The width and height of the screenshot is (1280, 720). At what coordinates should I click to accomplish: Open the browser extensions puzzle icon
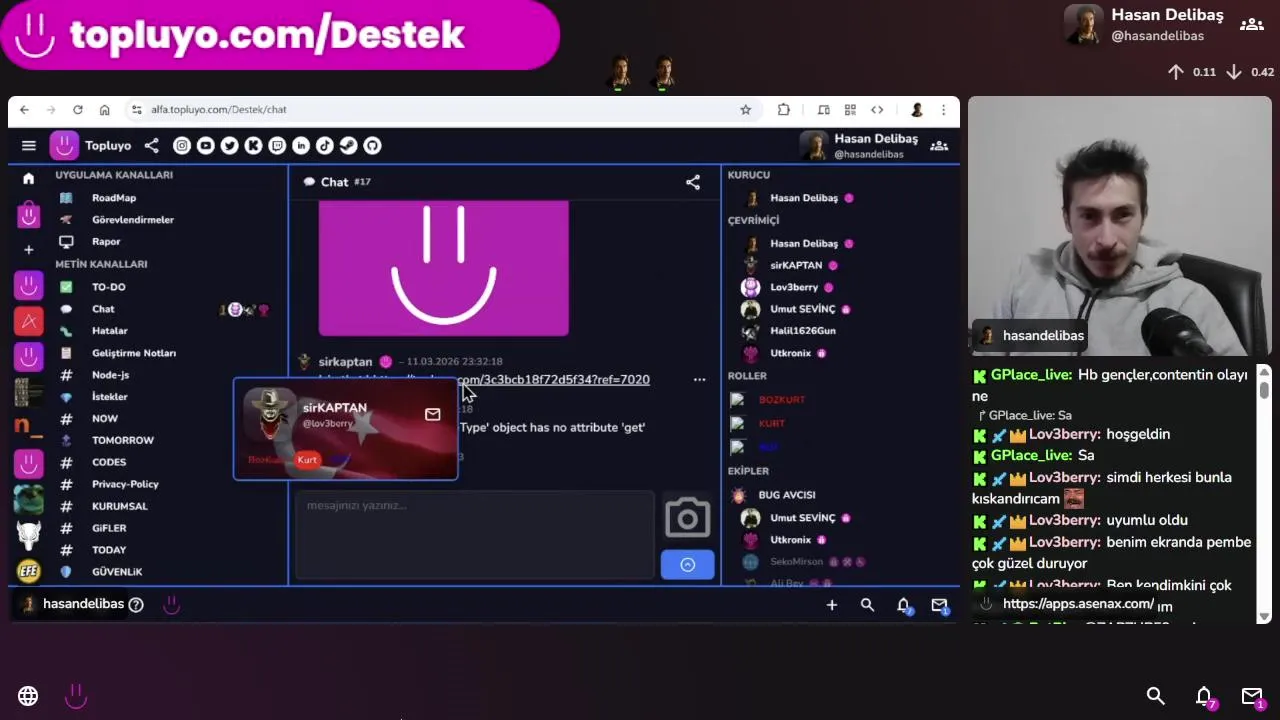click(x=784, y=110)
